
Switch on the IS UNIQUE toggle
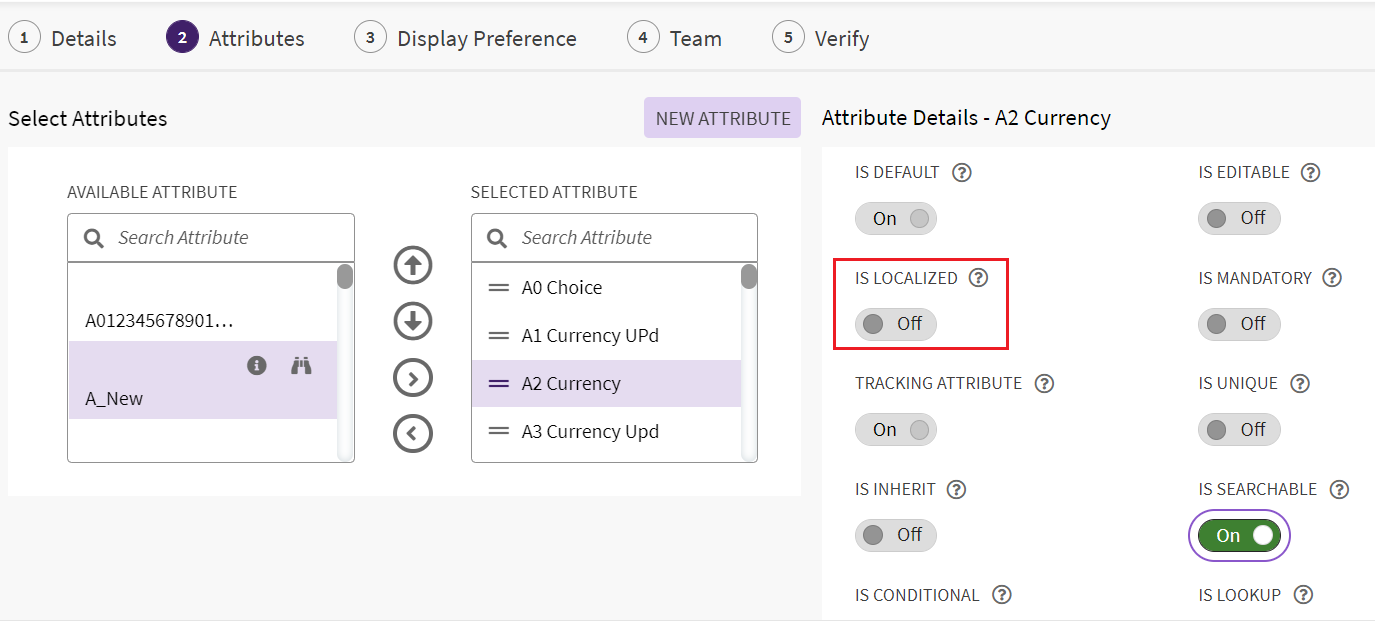(x=1239, y=430)
